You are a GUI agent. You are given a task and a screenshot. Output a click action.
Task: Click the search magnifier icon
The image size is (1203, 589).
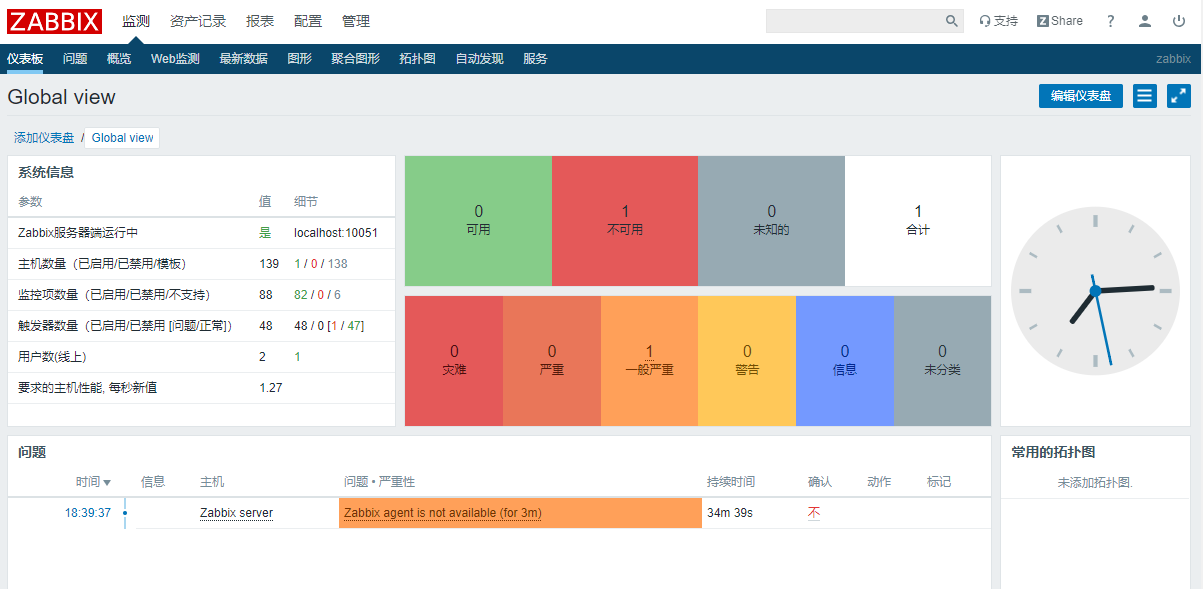click(x=952, y=21)
